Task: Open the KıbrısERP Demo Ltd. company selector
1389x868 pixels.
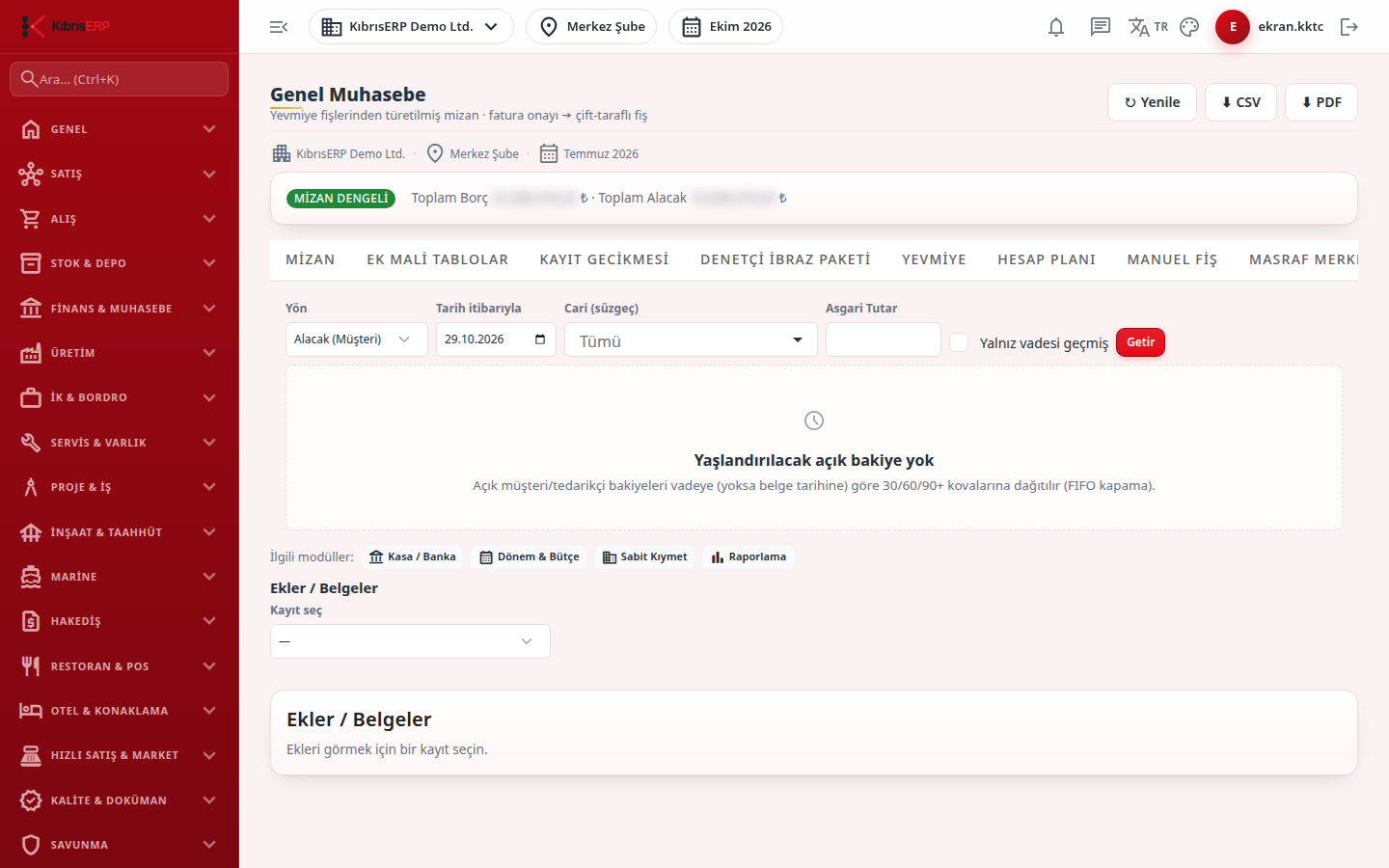Action: (x=411, y=27)
